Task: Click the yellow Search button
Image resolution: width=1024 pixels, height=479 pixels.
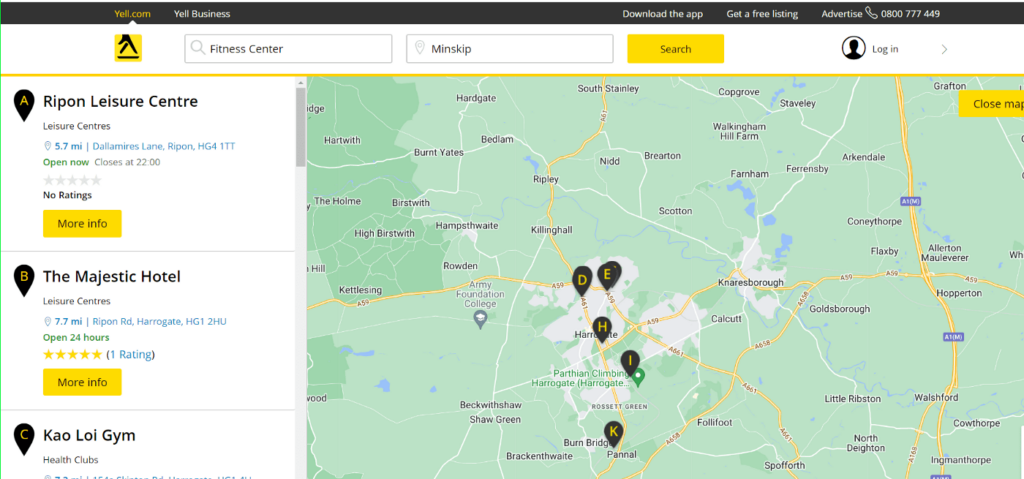Action: pyautogui.click(x=675, y=48)
